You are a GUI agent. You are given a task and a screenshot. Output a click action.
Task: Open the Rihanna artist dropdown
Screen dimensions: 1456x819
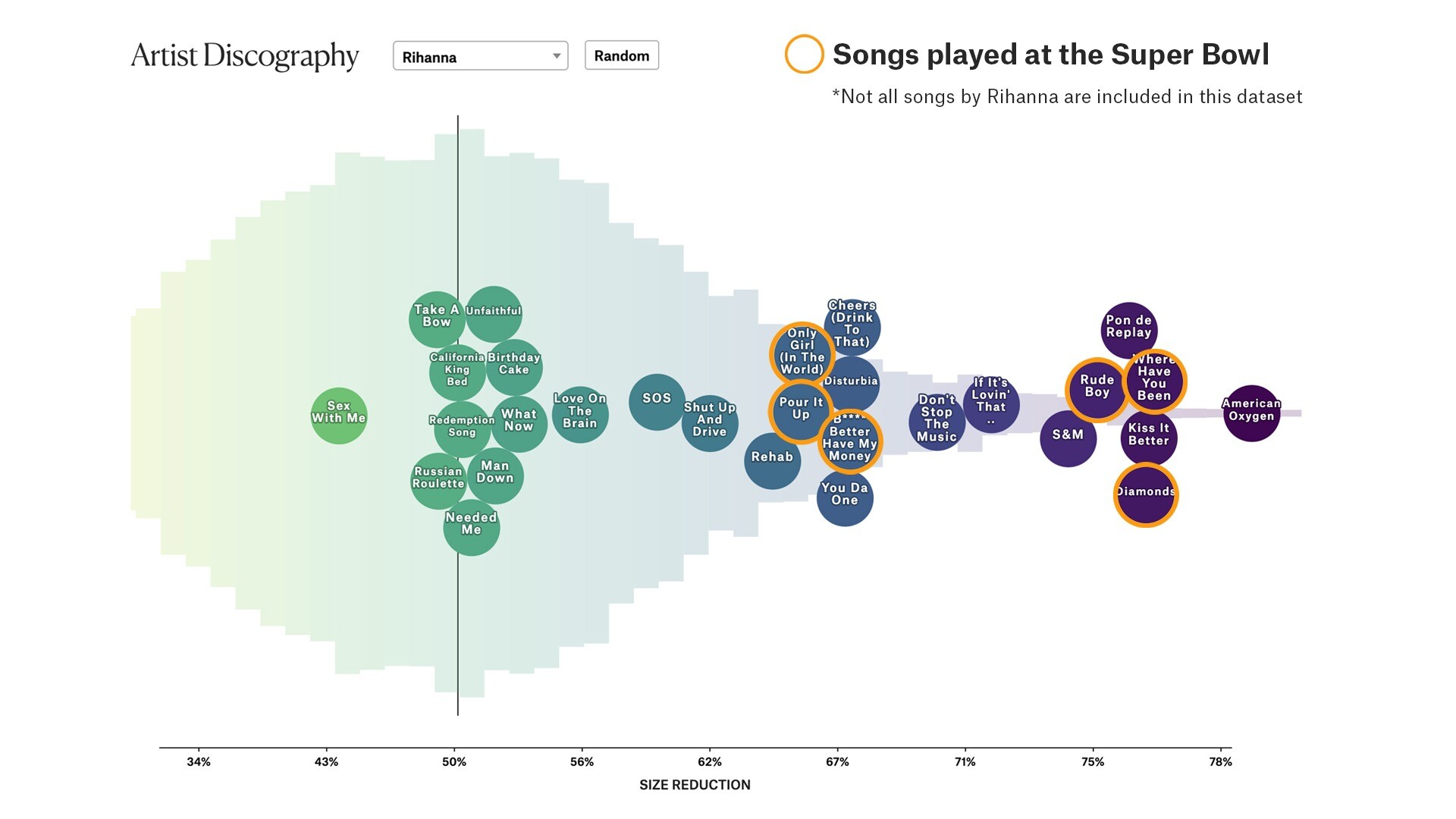pos(479,56)
